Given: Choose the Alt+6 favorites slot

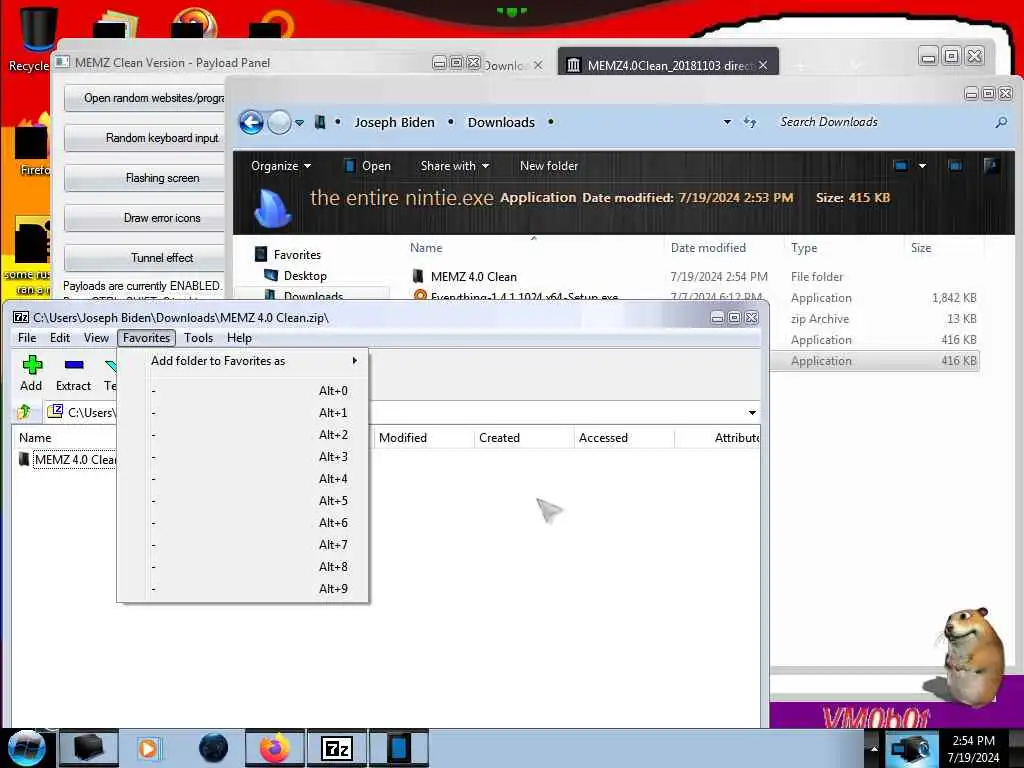Looking at the screenshot, I should coord(243,523).
